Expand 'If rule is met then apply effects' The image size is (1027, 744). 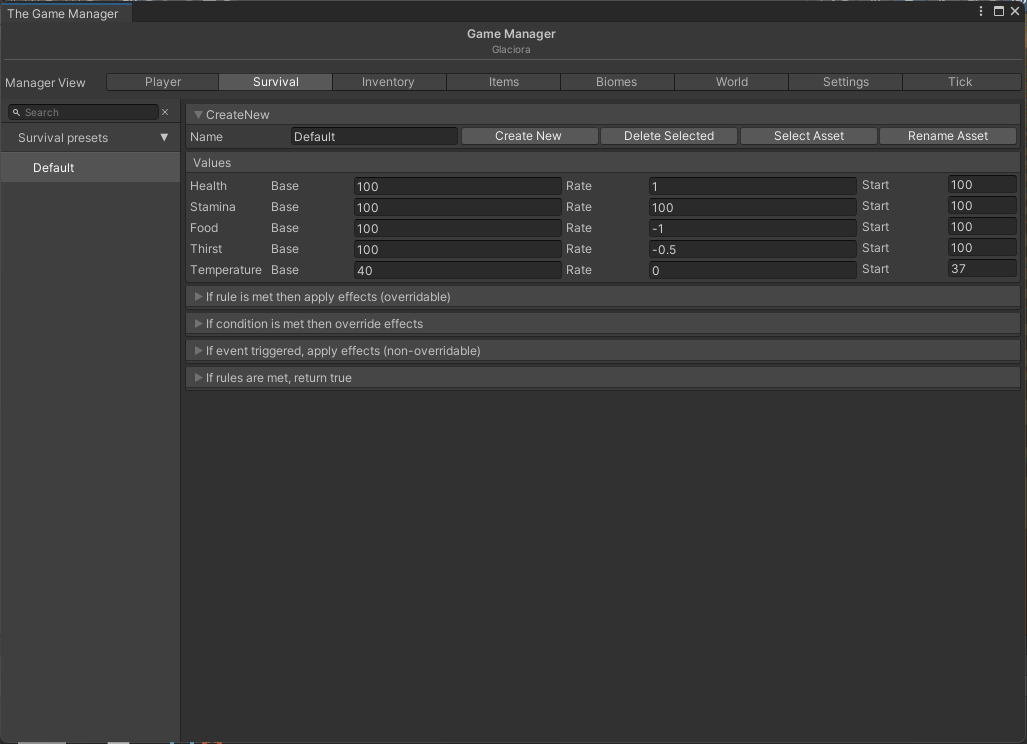click(199, 297)
